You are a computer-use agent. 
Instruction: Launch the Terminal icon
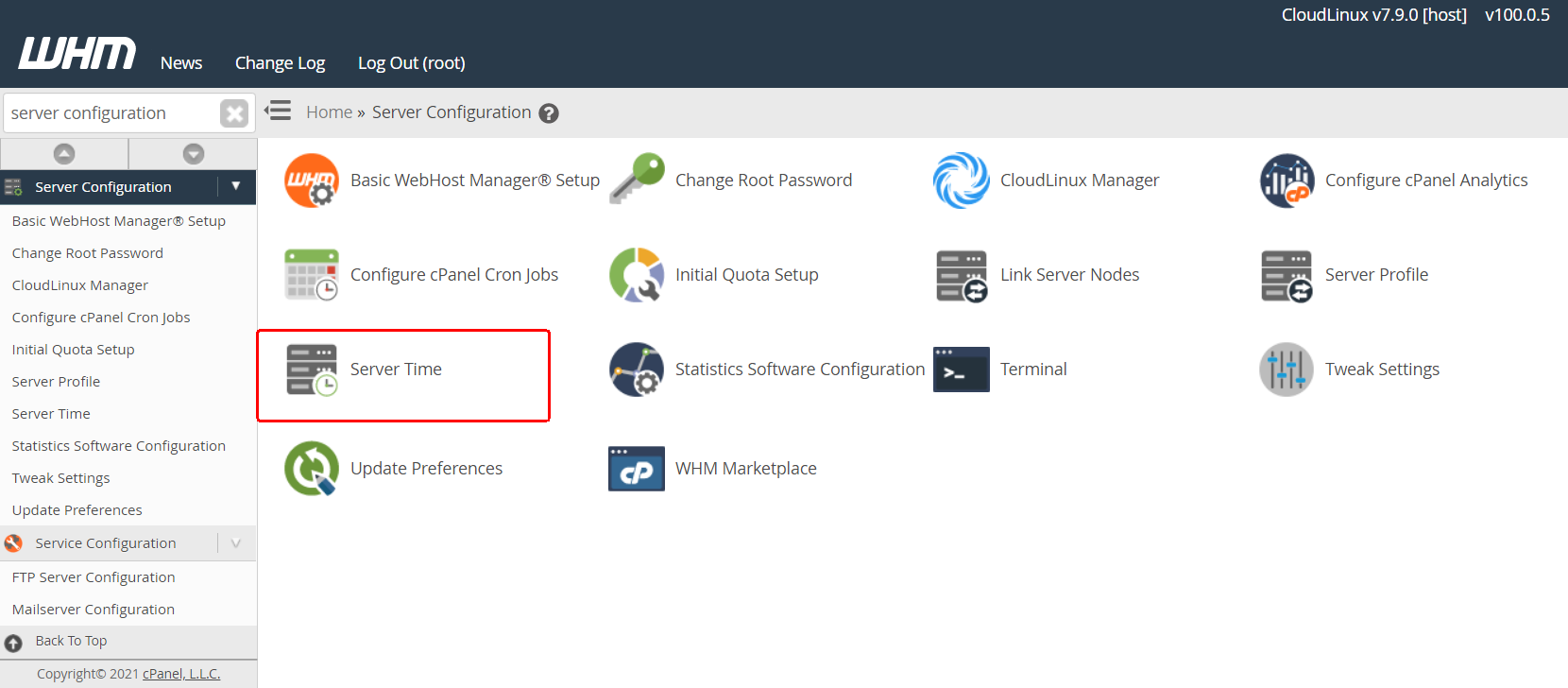(x=962, y=370)
